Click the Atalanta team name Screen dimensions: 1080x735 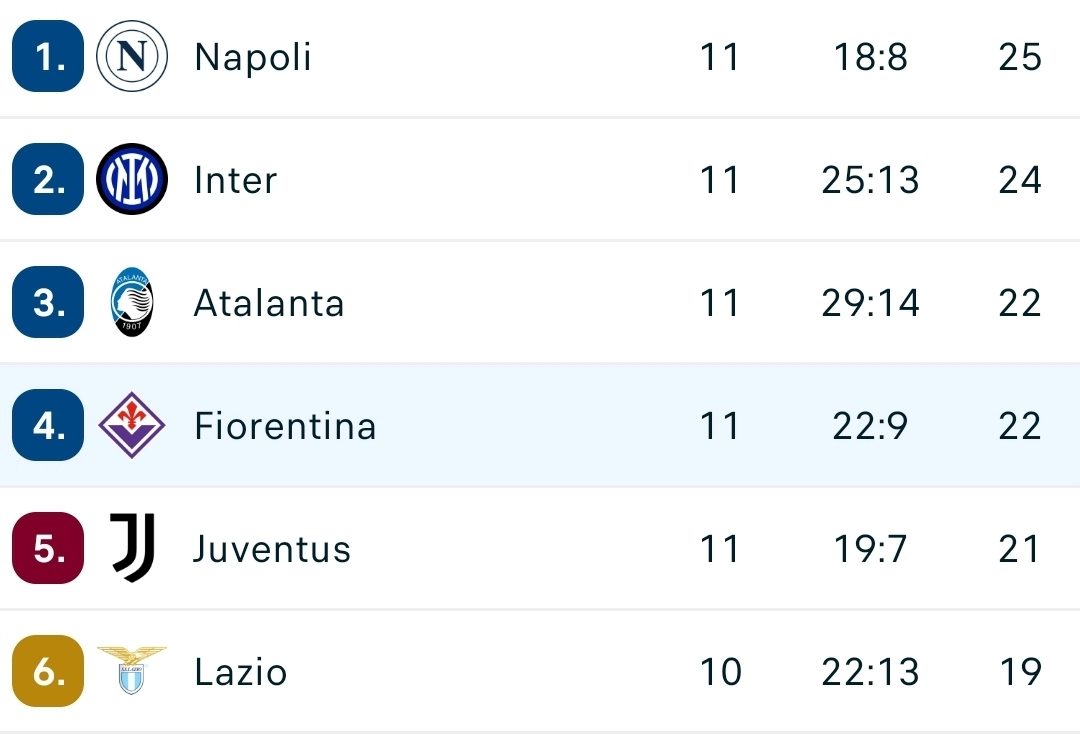[x=268, y=303]
